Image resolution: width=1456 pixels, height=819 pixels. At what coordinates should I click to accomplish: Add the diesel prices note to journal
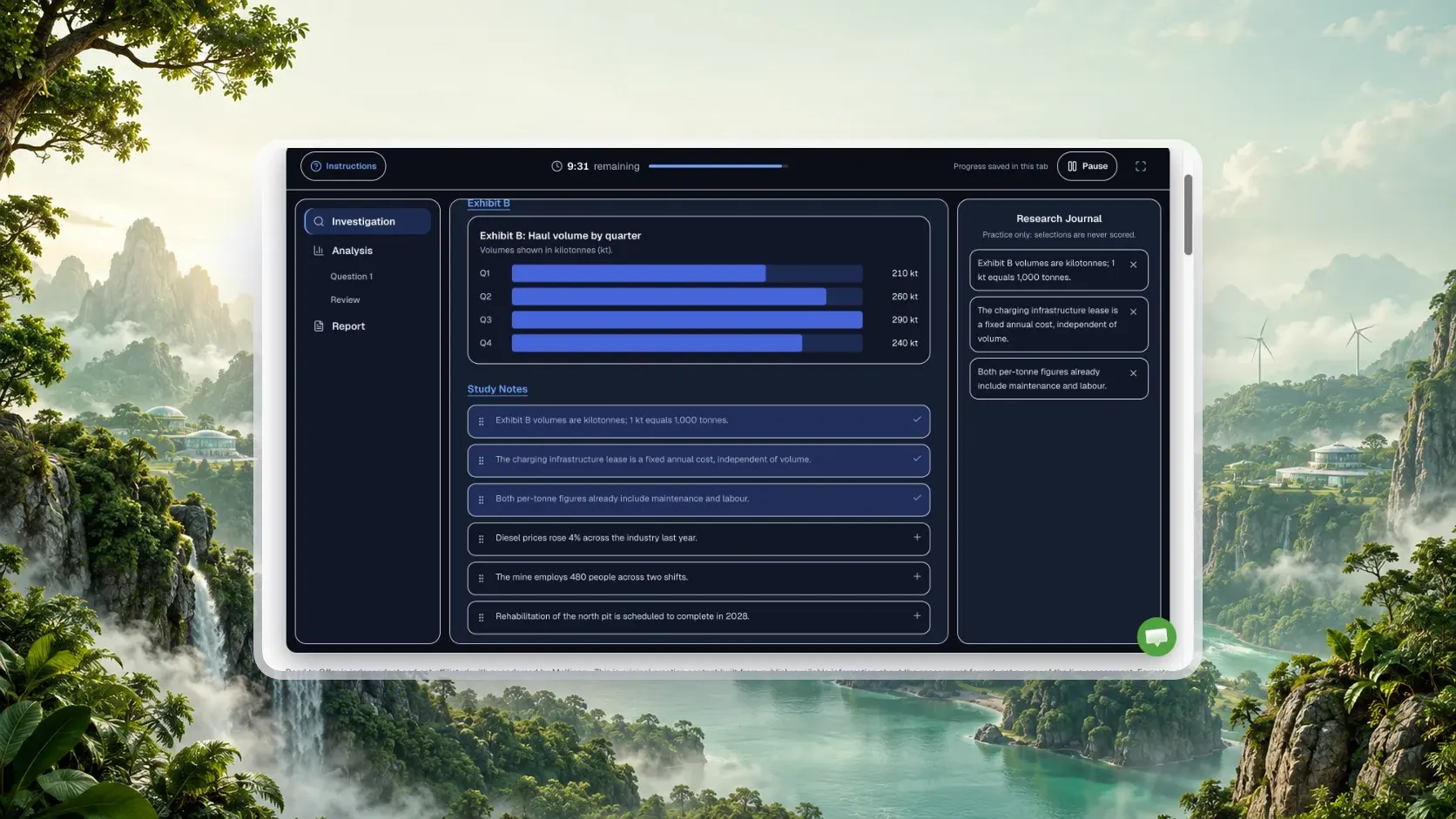pos(917,537)
